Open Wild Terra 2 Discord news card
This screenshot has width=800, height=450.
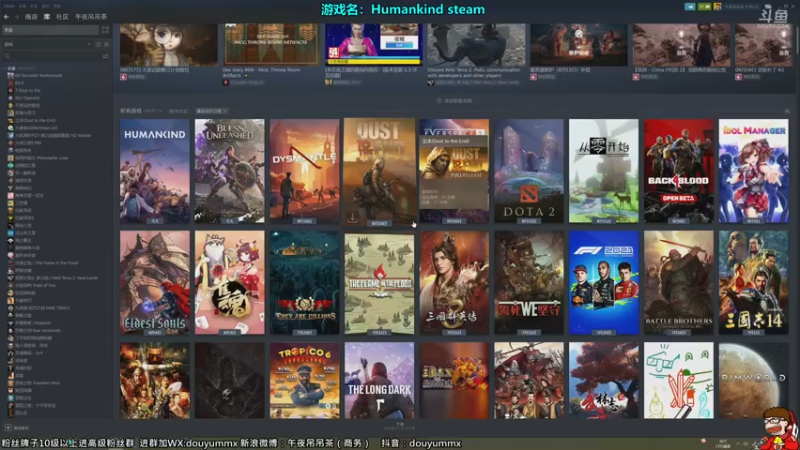tap(476, 52)
